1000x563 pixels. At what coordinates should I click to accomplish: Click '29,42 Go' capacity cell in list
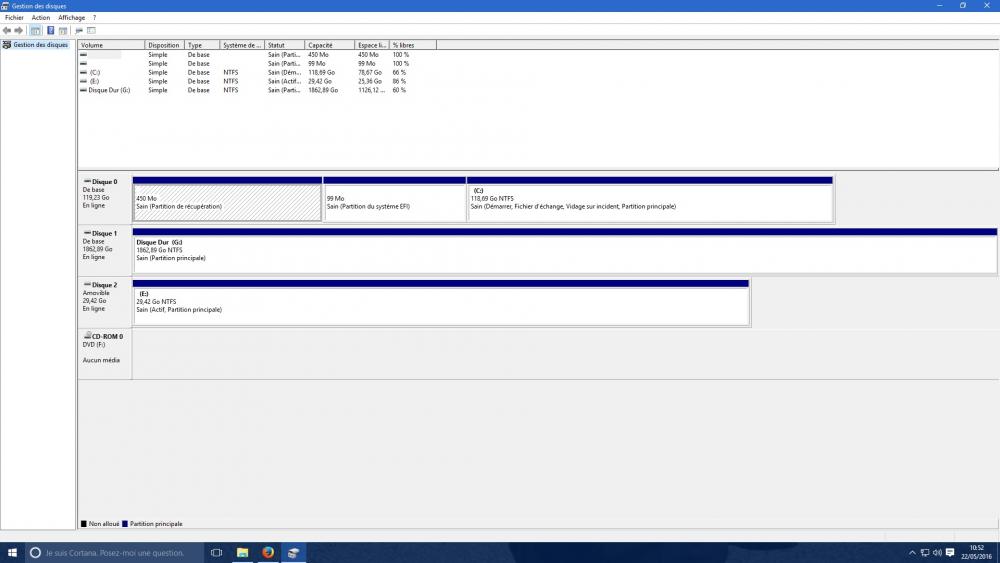click(320, 82)
